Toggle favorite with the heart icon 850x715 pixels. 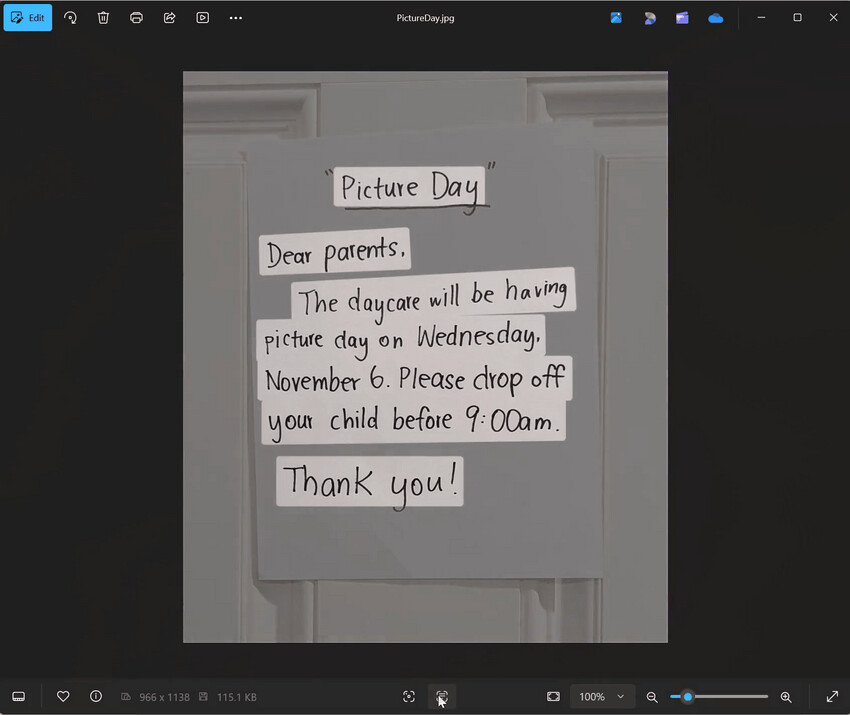point(63,696)
